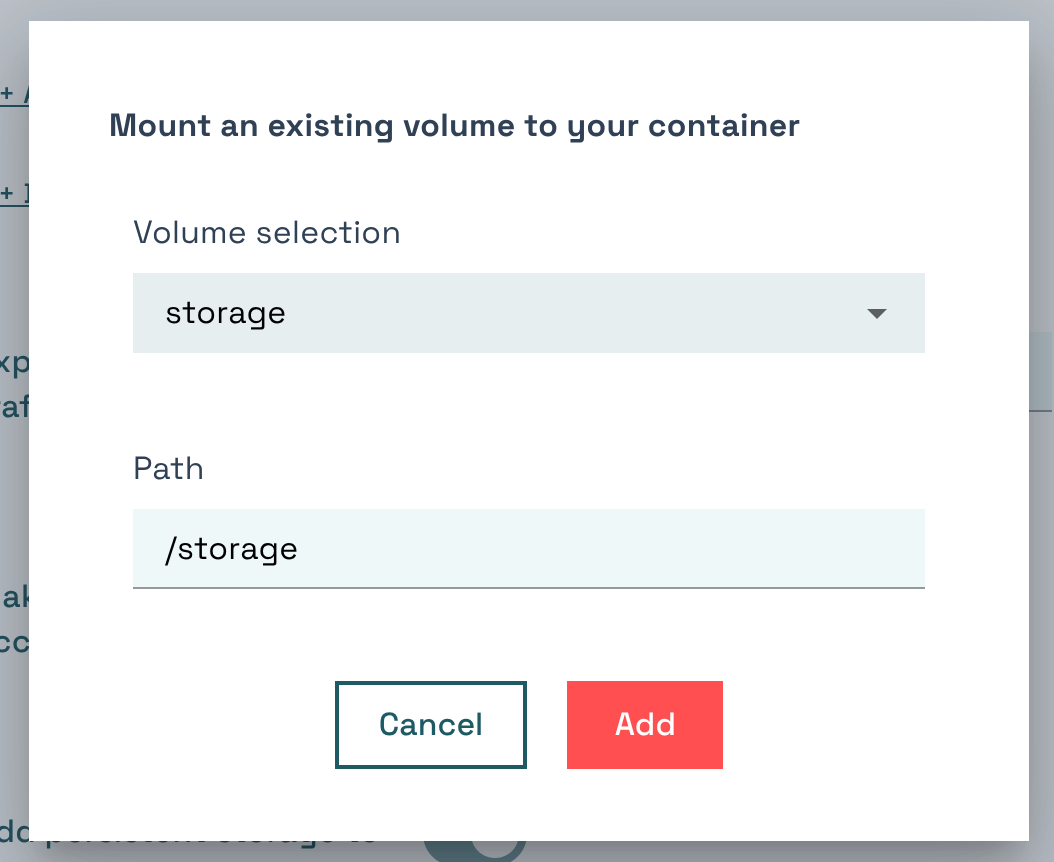Click the dimmed backdrop right of dialog

[1041, 600]
